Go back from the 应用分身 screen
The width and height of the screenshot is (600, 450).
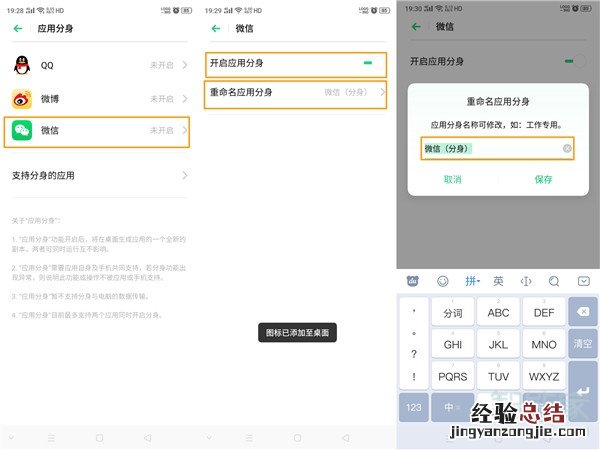click(17, 29)
